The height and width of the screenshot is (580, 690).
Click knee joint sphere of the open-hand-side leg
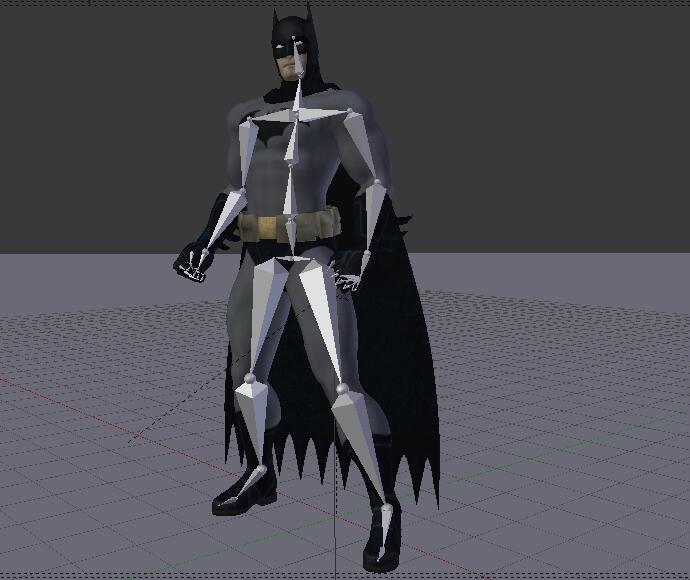341,389
